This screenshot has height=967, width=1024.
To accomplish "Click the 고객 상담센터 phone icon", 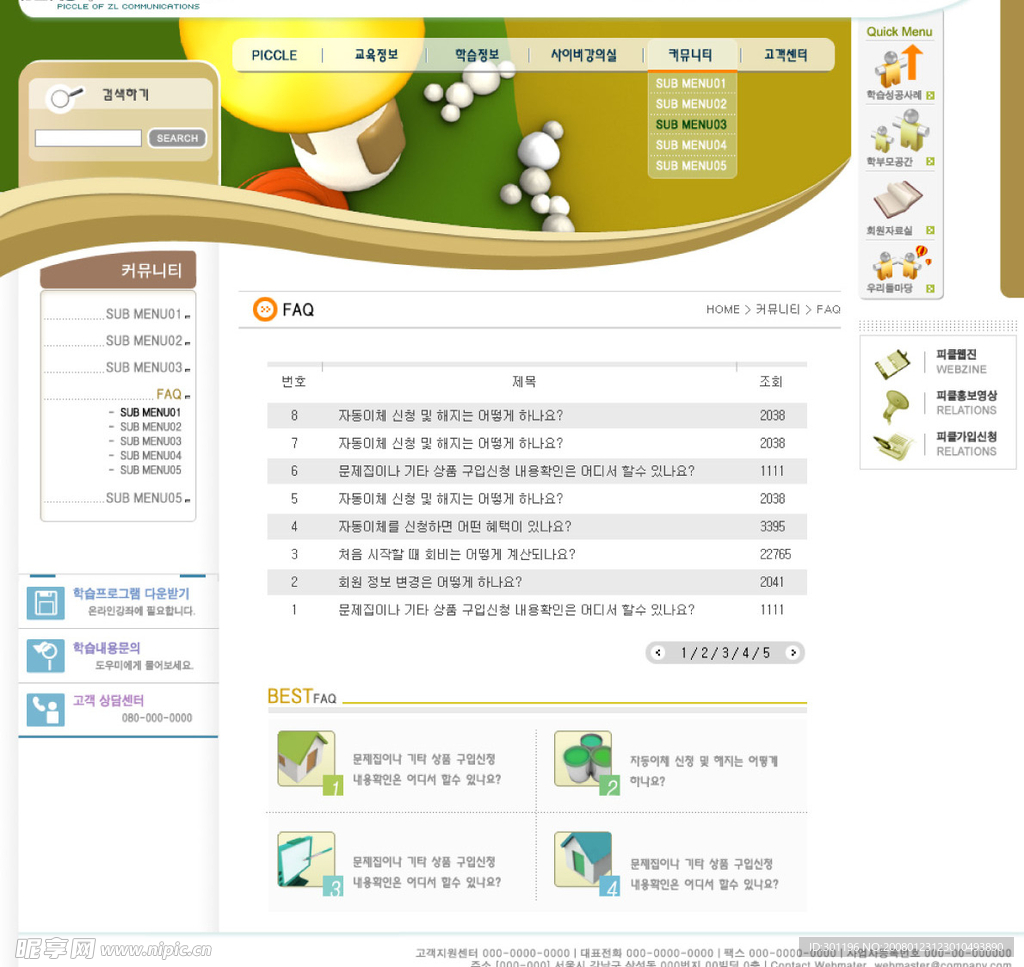I will [46, 710].
